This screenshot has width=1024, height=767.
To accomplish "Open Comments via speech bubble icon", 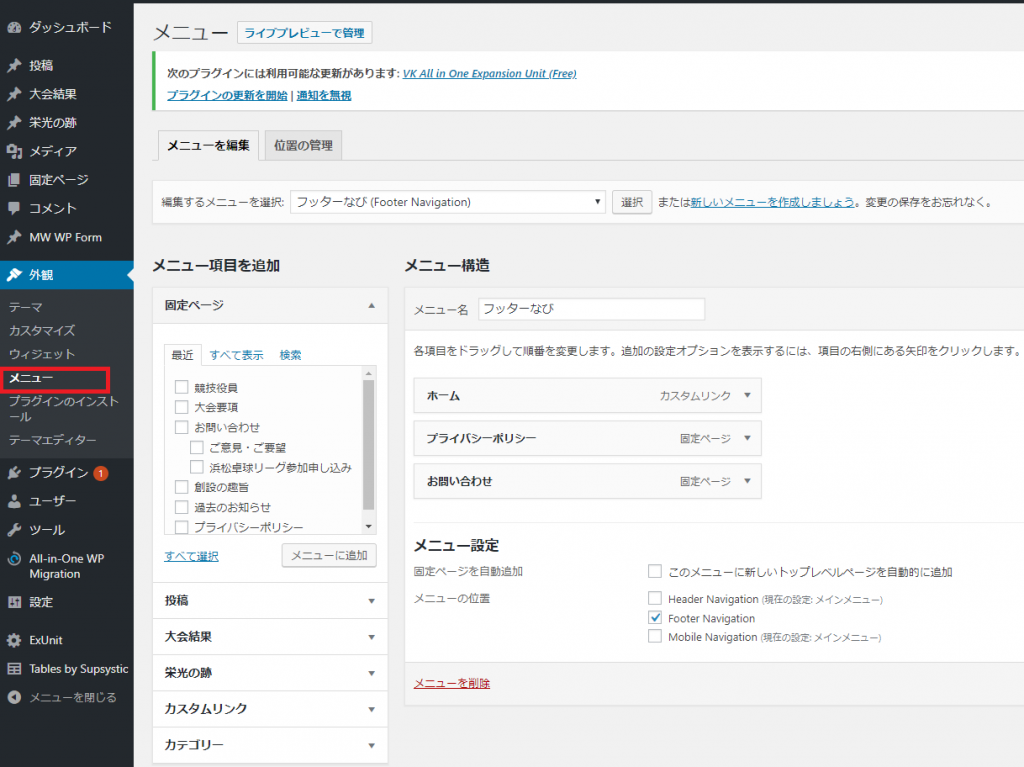I will pyautogui.click(x=14, y=208).
